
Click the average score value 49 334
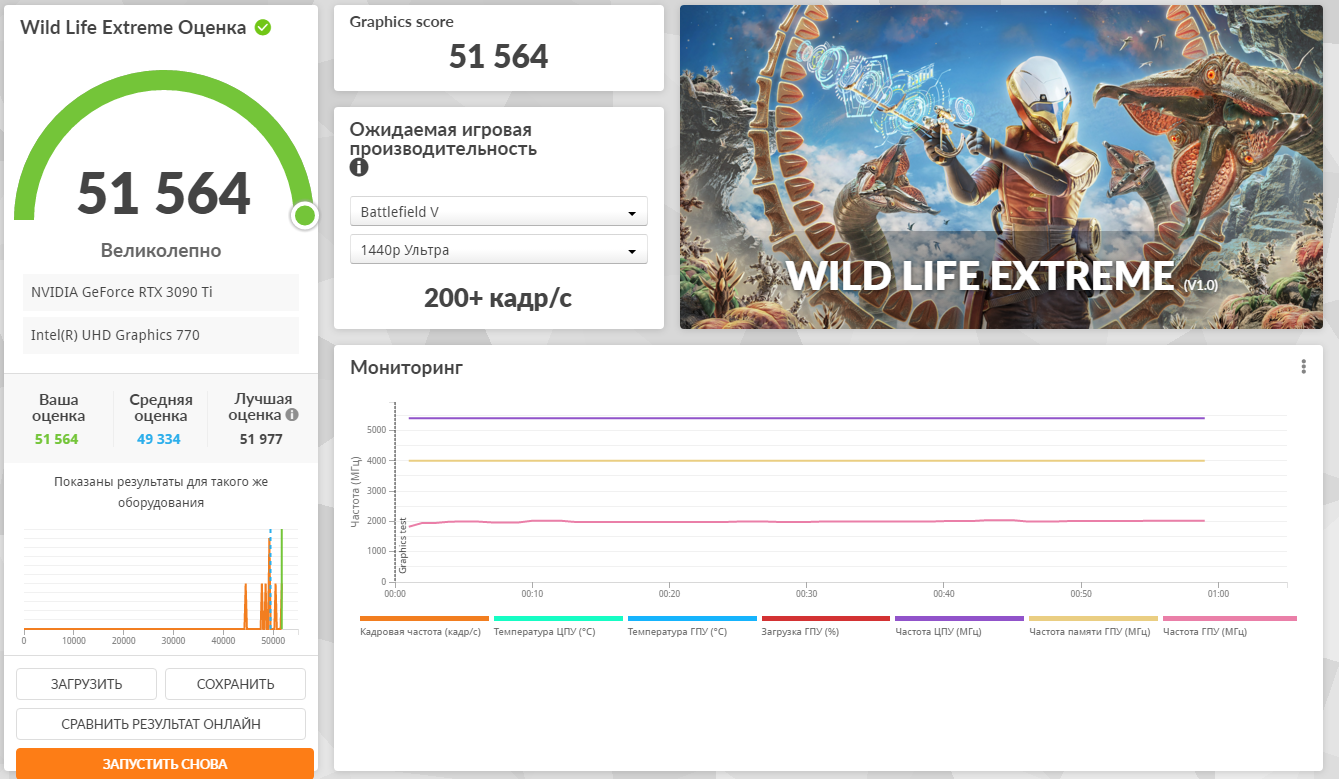tap(159, 439)
